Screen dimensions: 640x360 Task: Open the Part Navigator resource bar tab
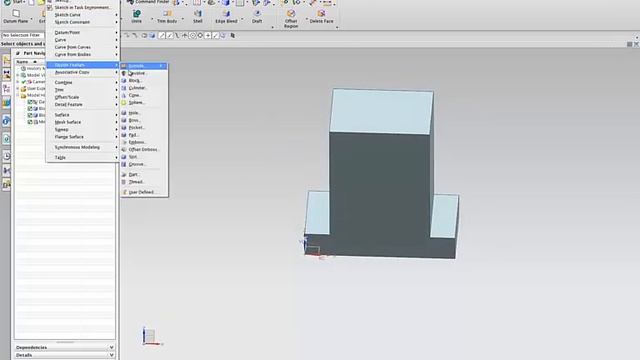(x=7, y=89)
